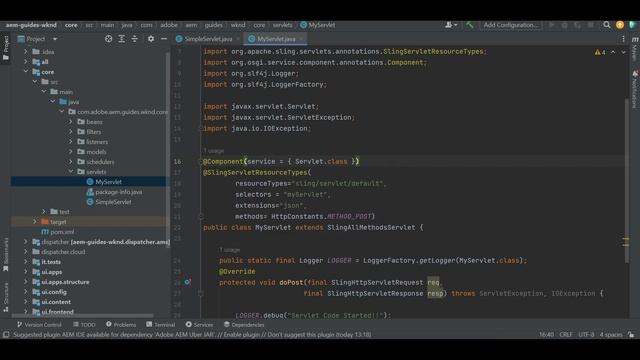Click Collapse All icon in Project toolbar
Screen dimensions: 640x360
click(135, 39)
